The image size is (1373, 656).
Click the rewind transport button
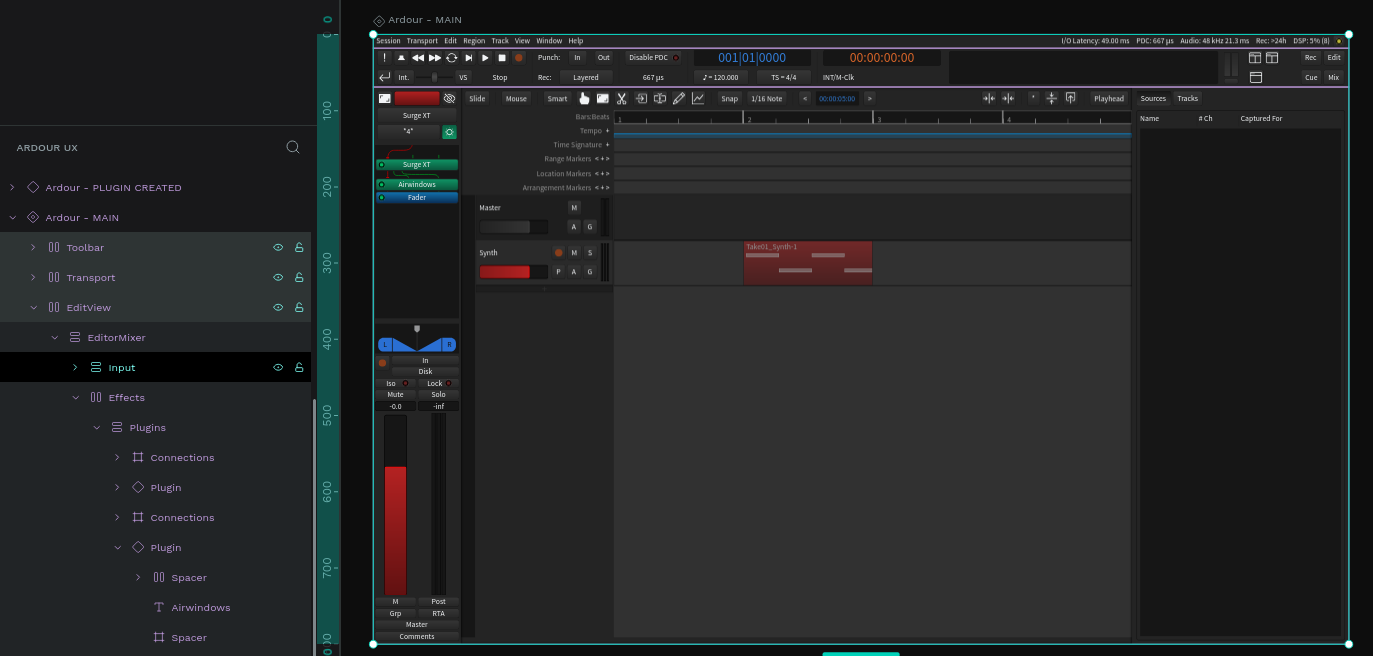click(x=418, y=58)
